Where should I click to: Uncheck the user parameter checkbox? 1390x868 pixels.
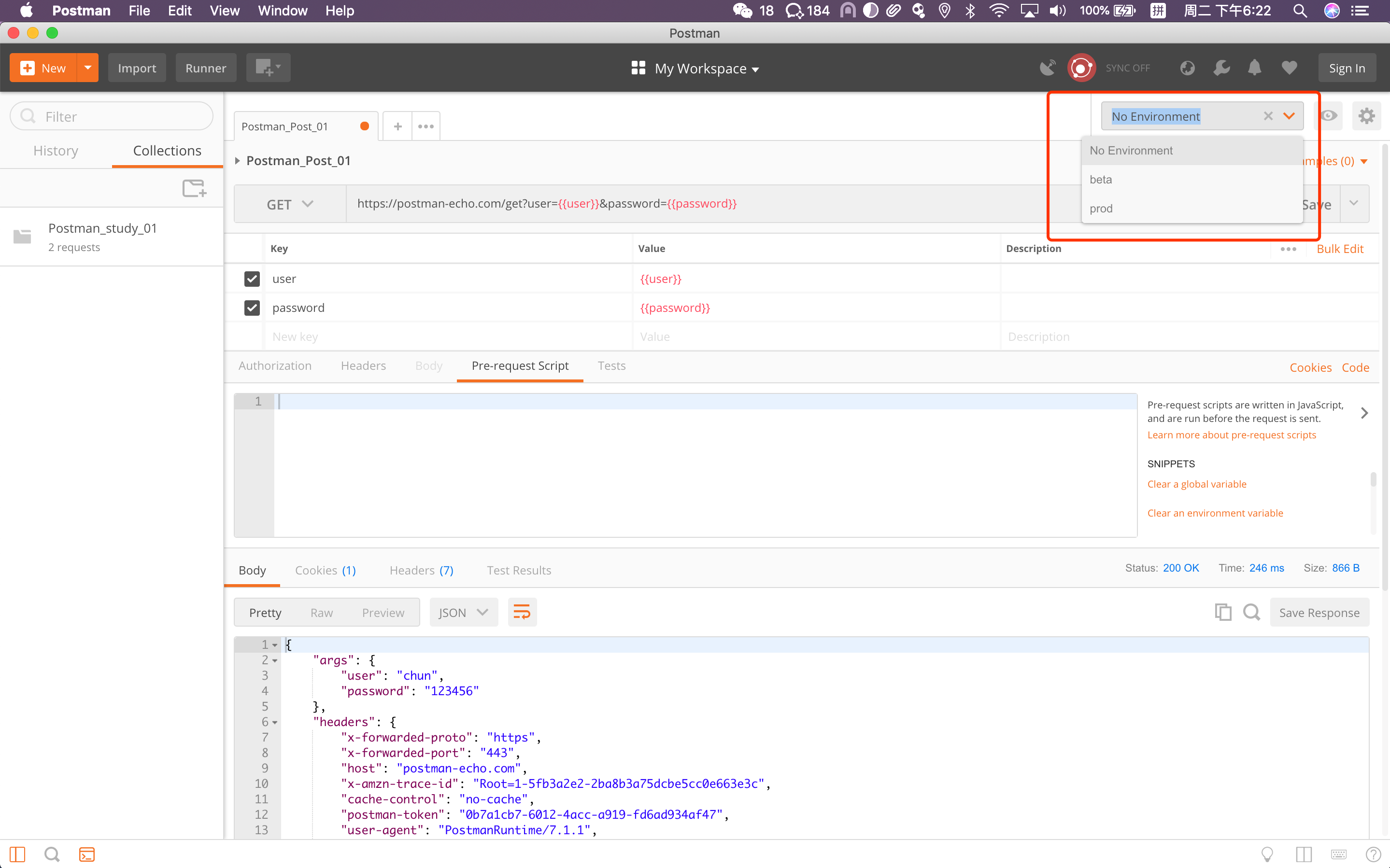click(252, 279)
